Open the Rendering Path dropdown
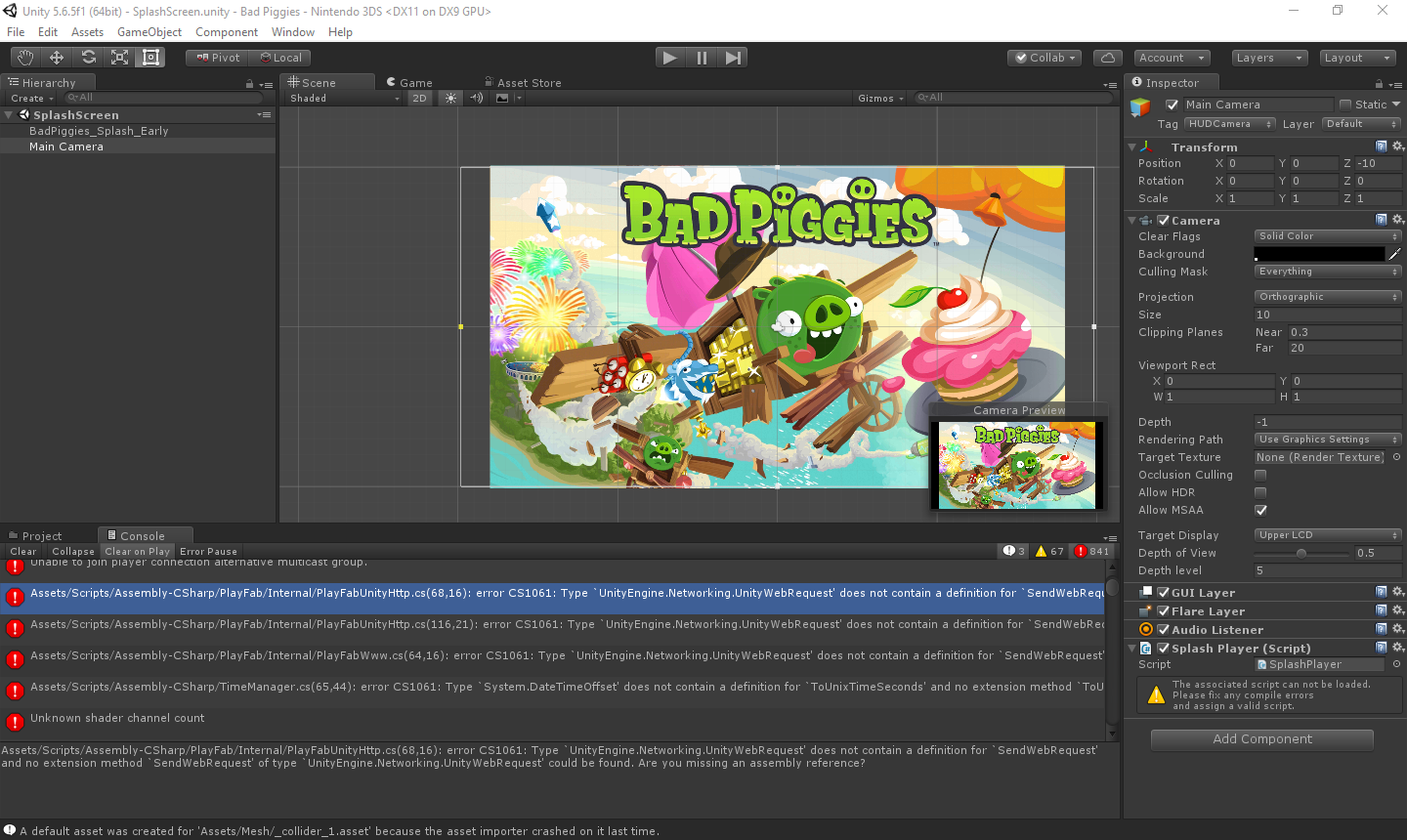 point(1328,440)
